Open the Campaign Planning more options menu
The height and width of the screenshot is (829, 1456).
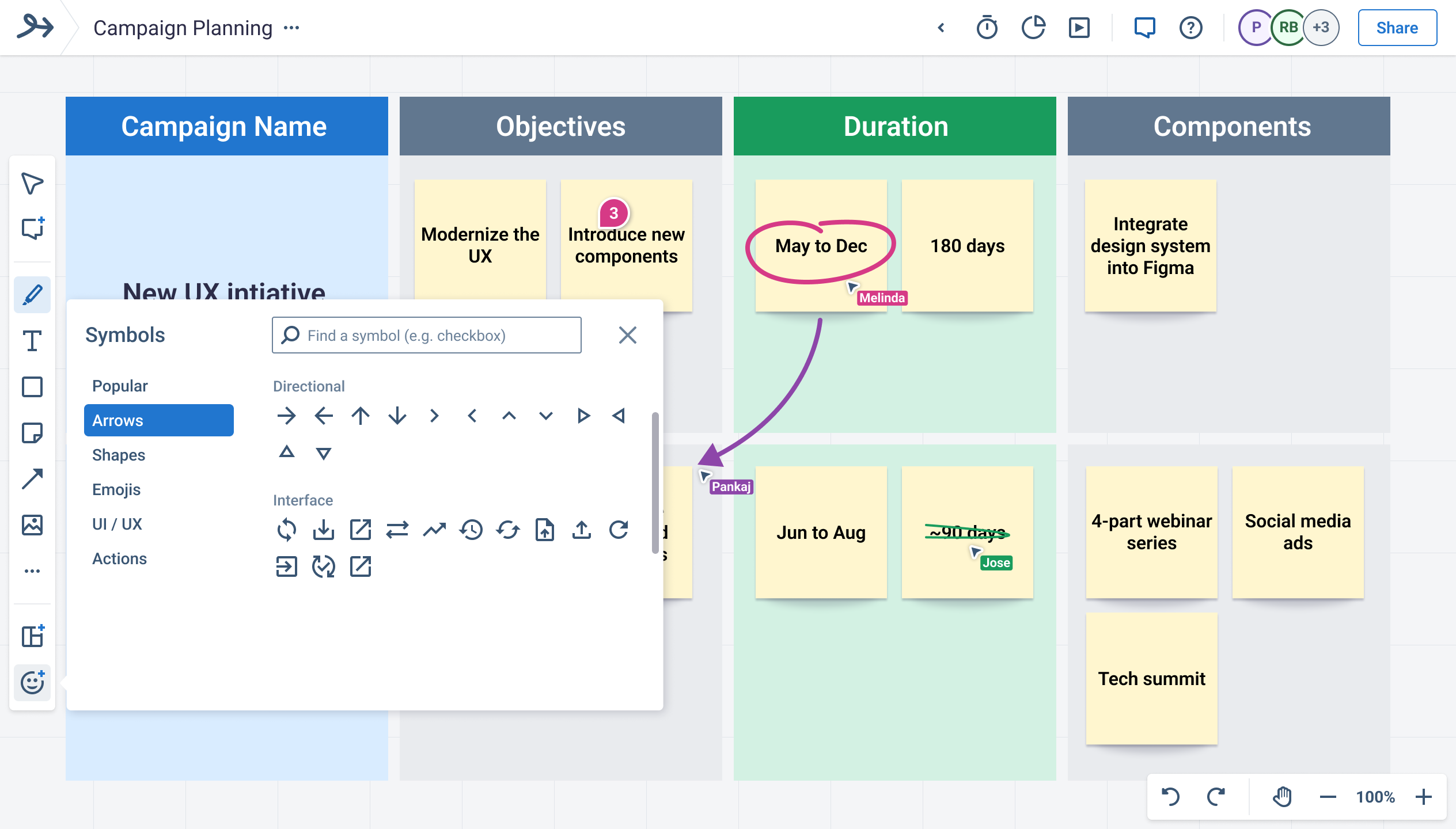[x=291, y=28]
